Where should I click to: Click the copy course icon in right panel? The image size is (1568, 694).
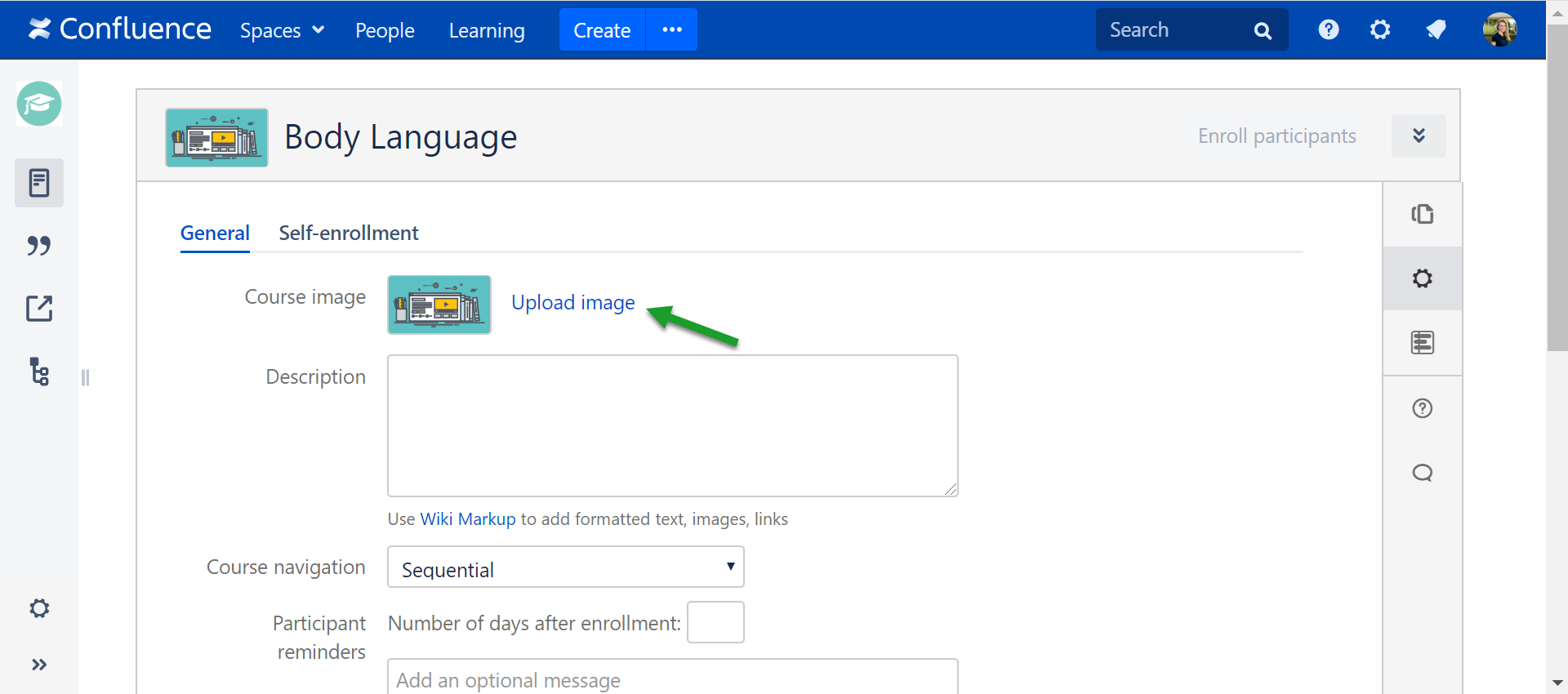pos(1422,214)
